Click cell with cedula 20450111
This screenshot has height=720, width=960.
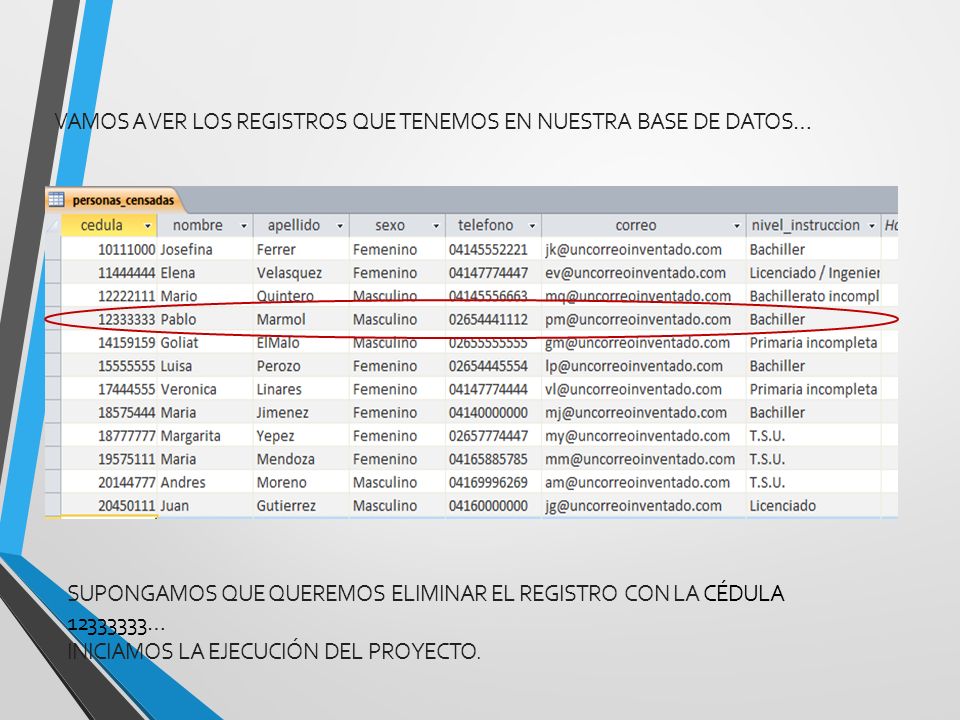click(109, 505)
